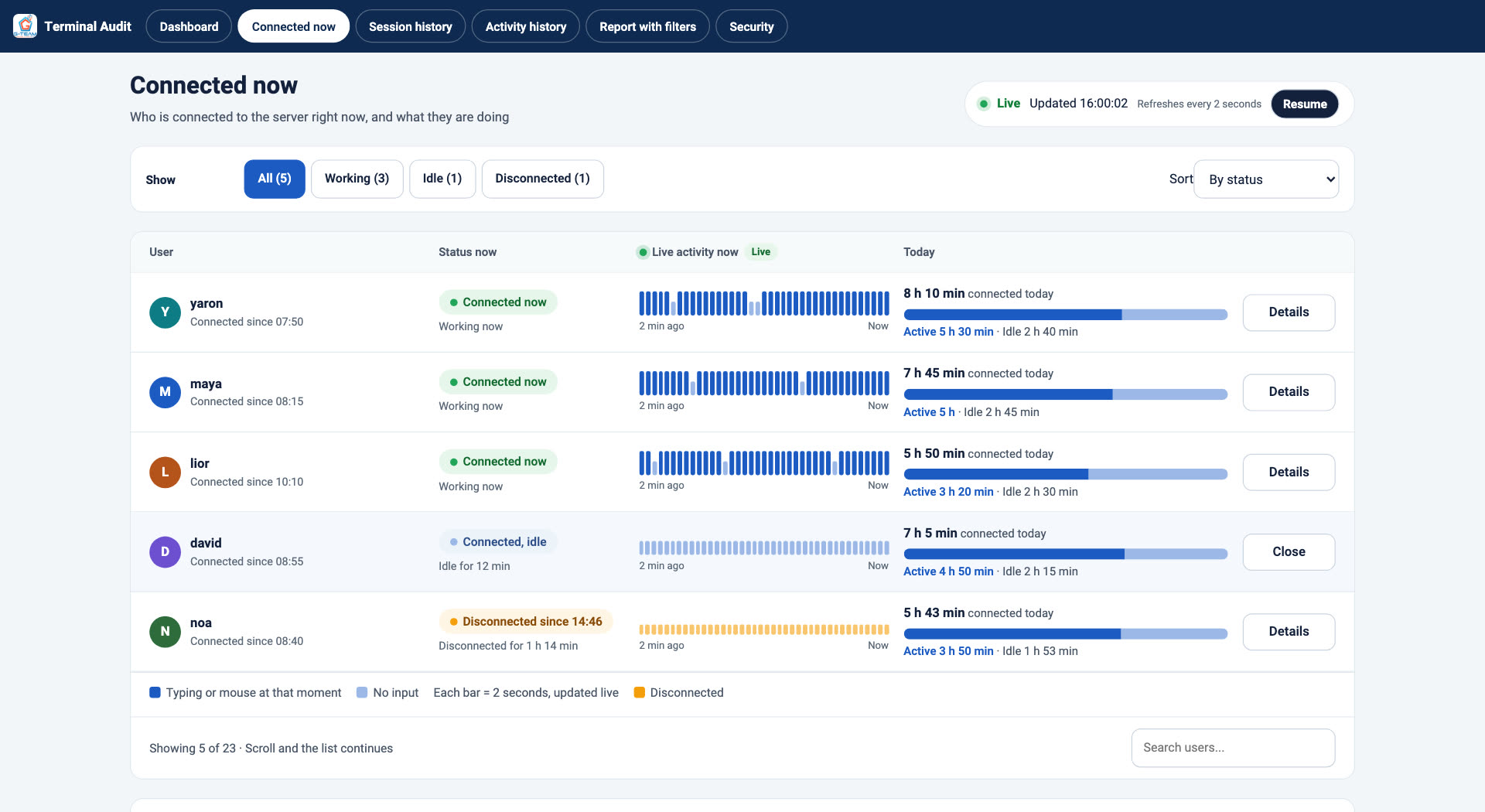Click noa's Disconnected since 14:46 badge
This screenshot has width=1485, height=812.
pyautogui.click(x=526, y=622)
